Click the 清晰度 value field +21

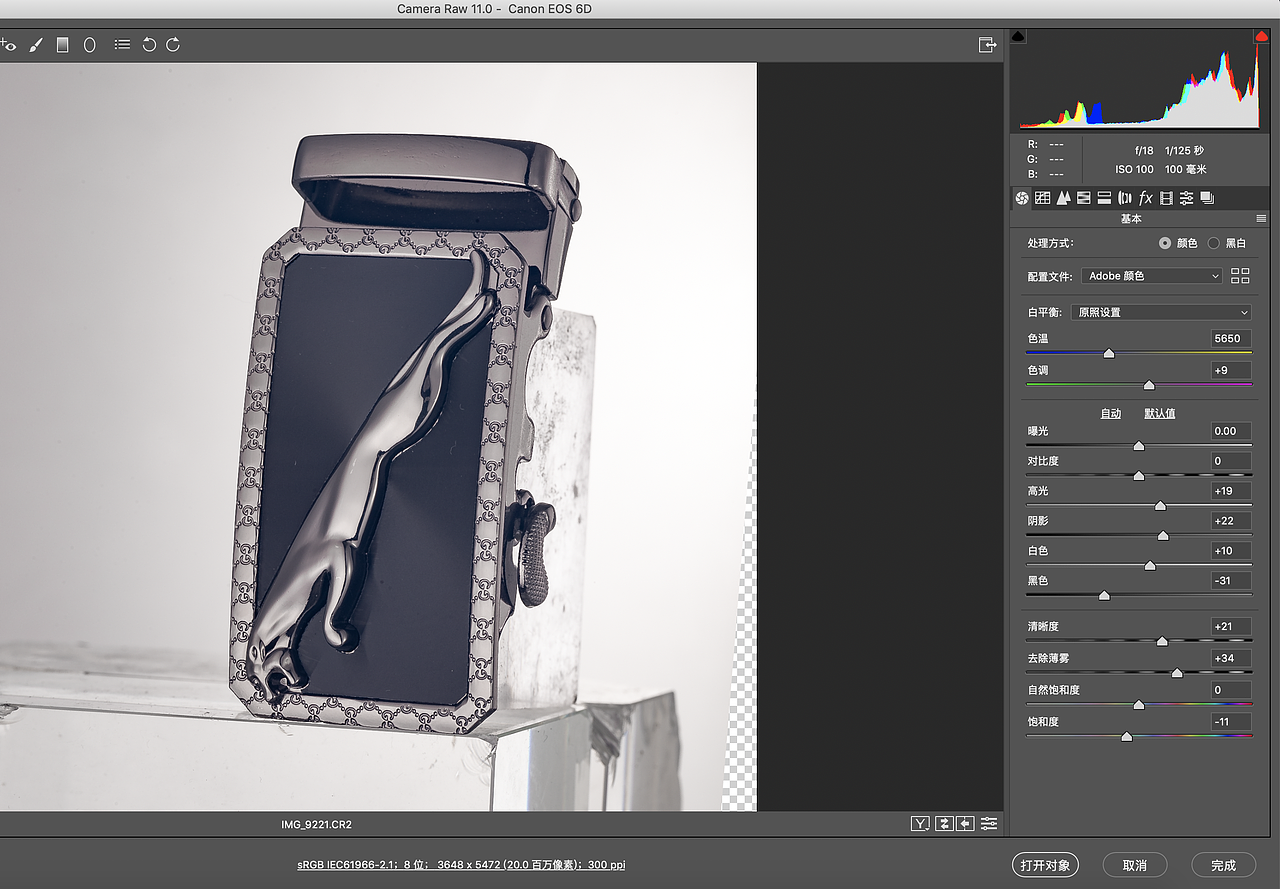click(1230, 627)
